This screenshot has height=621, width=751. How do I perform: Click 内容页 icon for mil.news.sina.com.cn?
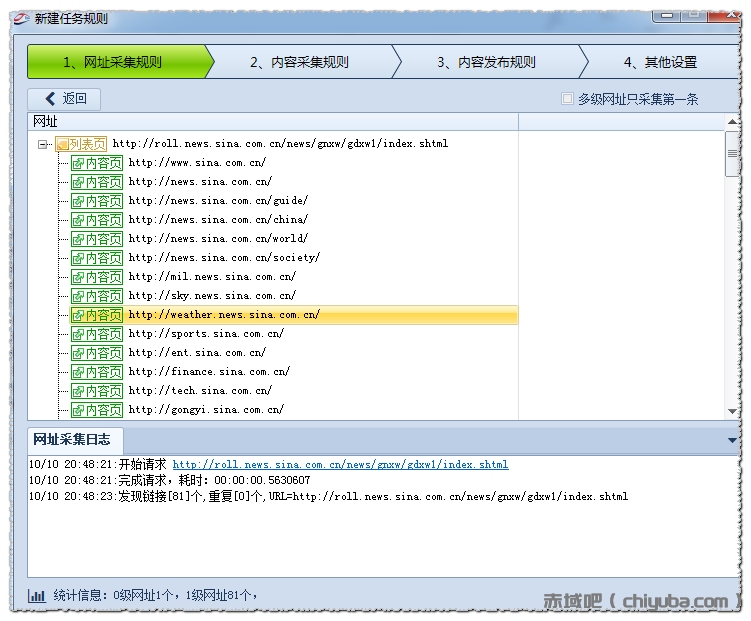click(97, 277)
